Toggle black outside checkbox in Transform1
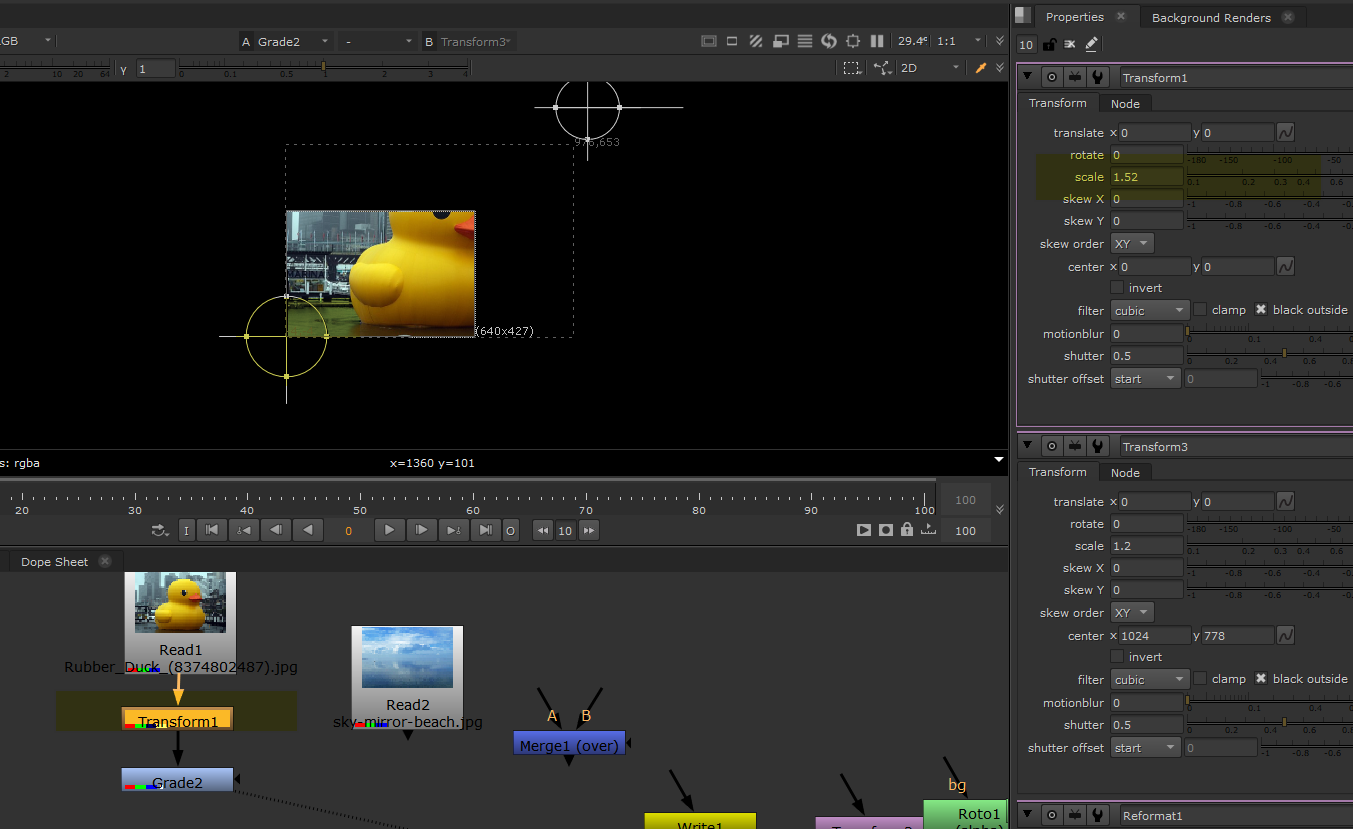 tap(1261, 310)
